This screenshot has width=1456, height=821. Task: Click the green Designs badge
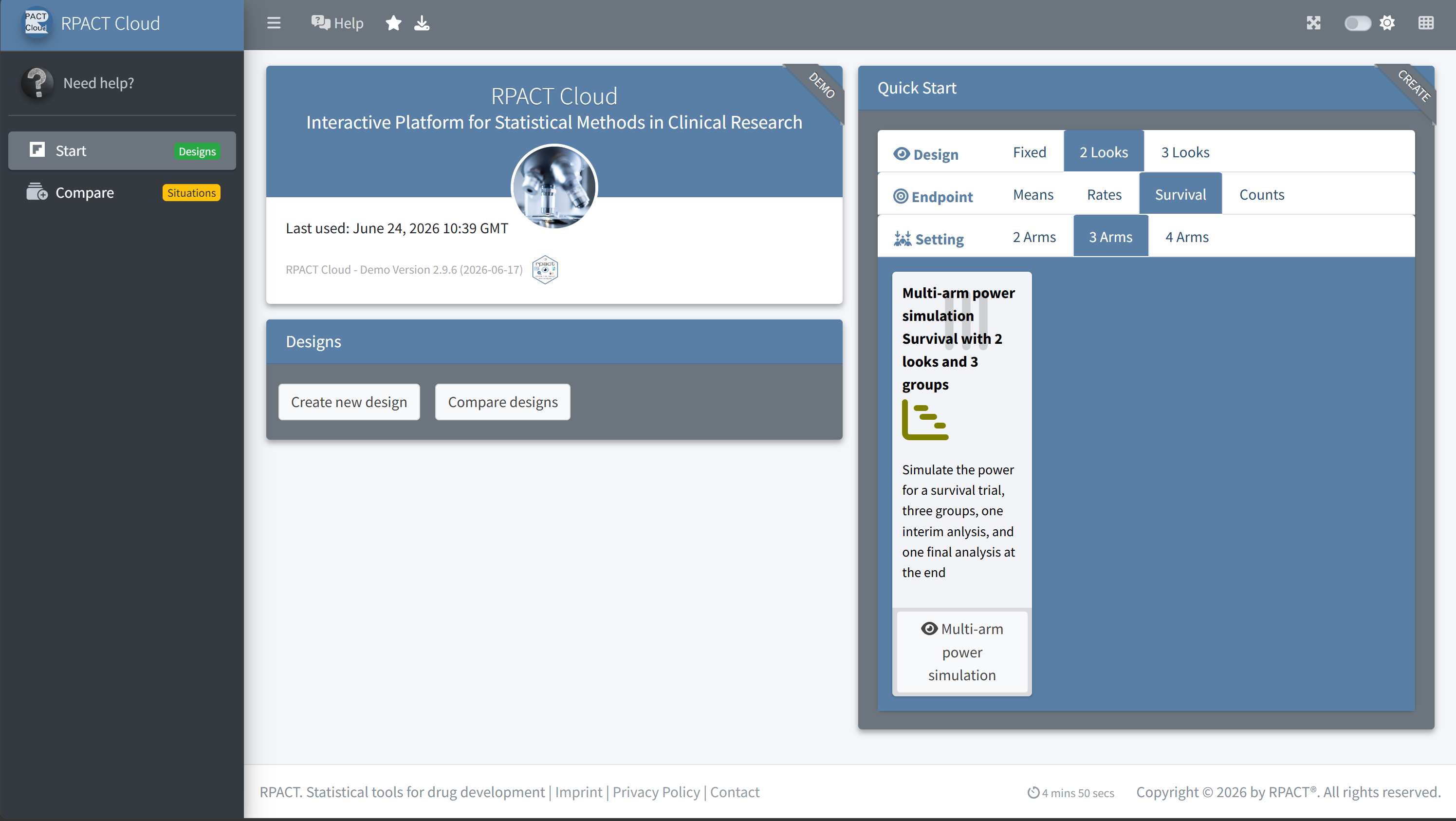[x=197, y=151]
